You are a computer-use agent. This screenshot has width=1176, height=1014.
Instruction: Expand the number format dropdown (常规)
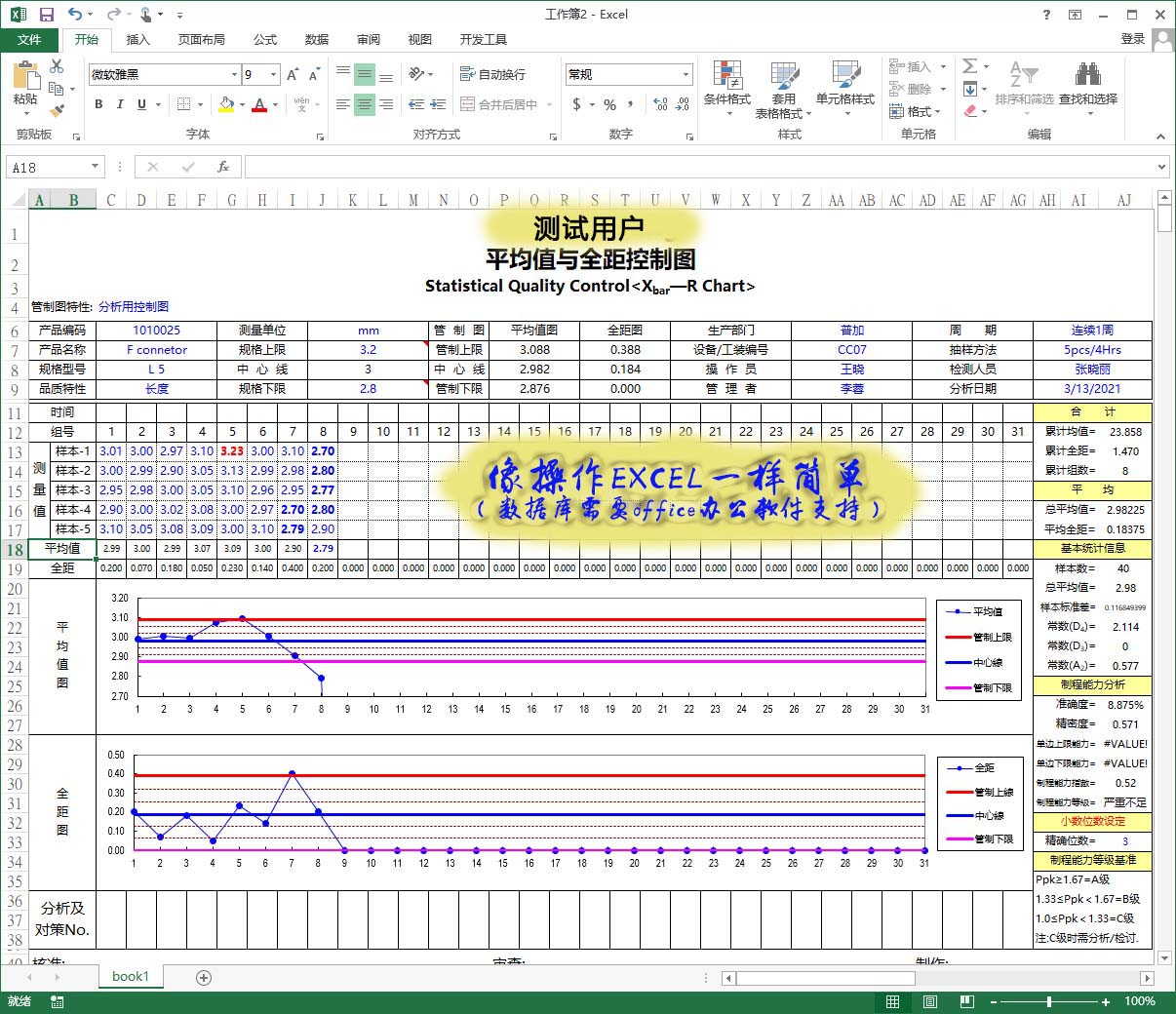tap(686, 74)
